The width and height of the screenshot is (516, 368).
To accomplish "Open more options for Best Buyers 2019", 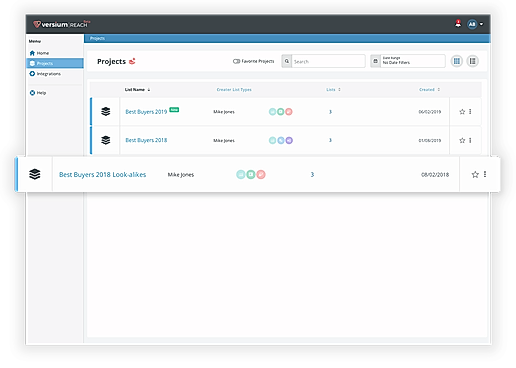I will tap(470, 112).
